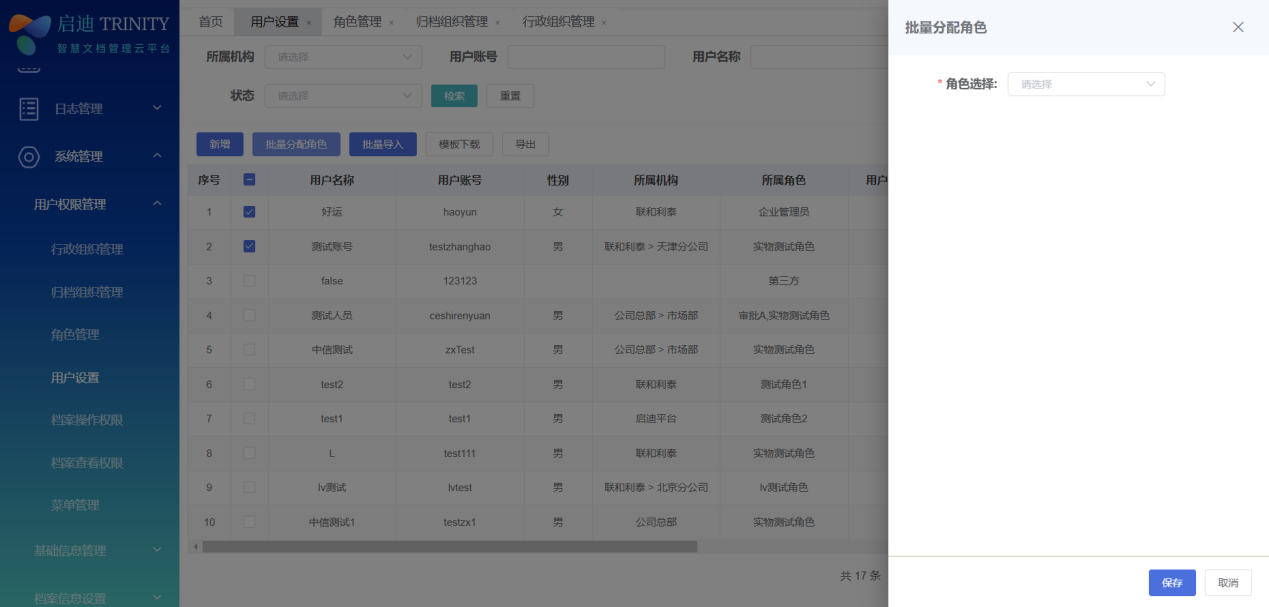Select the checkbox in the zxTest row
This screenshot has height=607, width=1269.
[x=249, y=350]
